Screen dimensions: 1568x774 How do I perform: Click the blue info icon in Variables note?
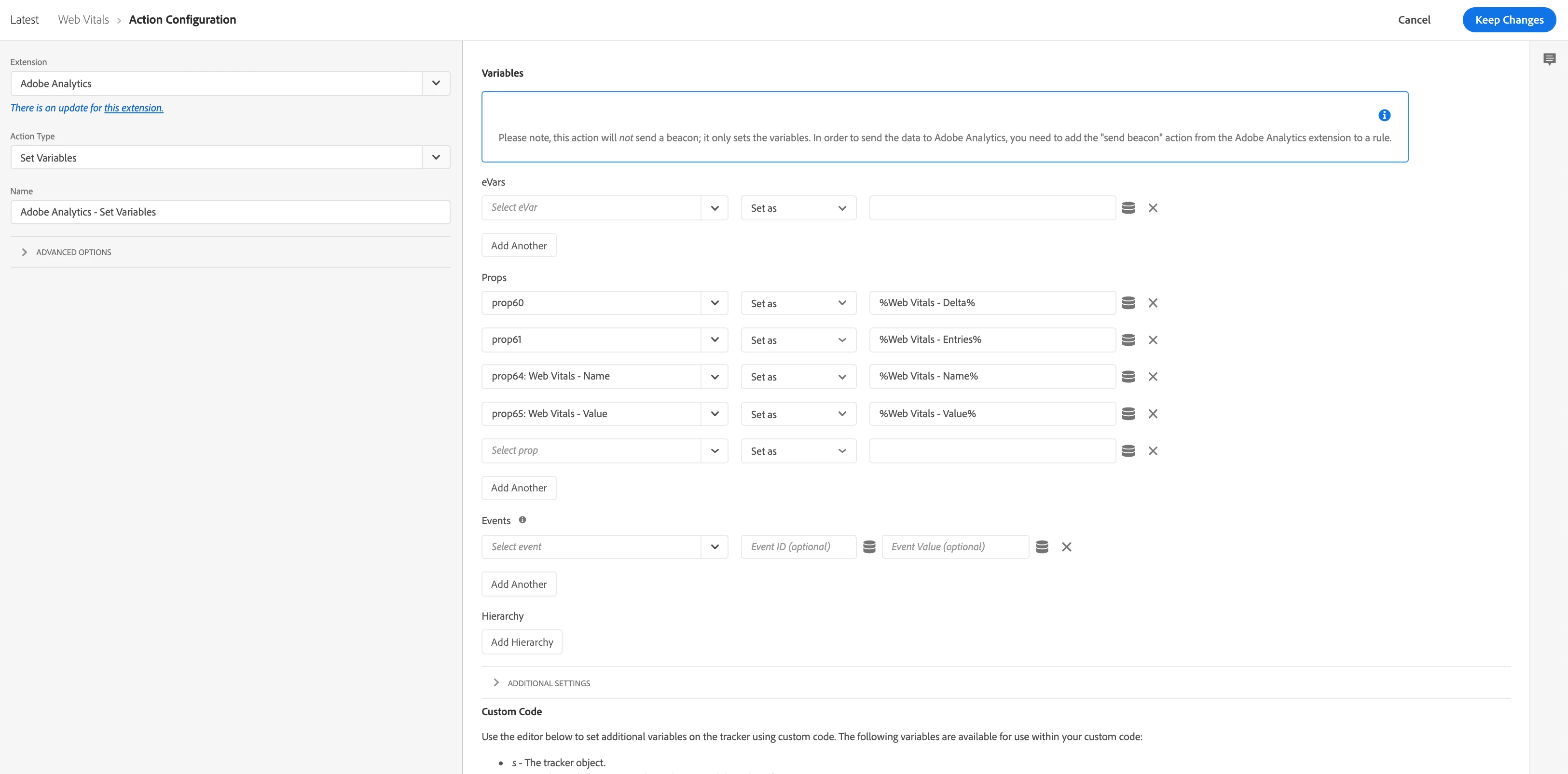[x=1384, y=115]
